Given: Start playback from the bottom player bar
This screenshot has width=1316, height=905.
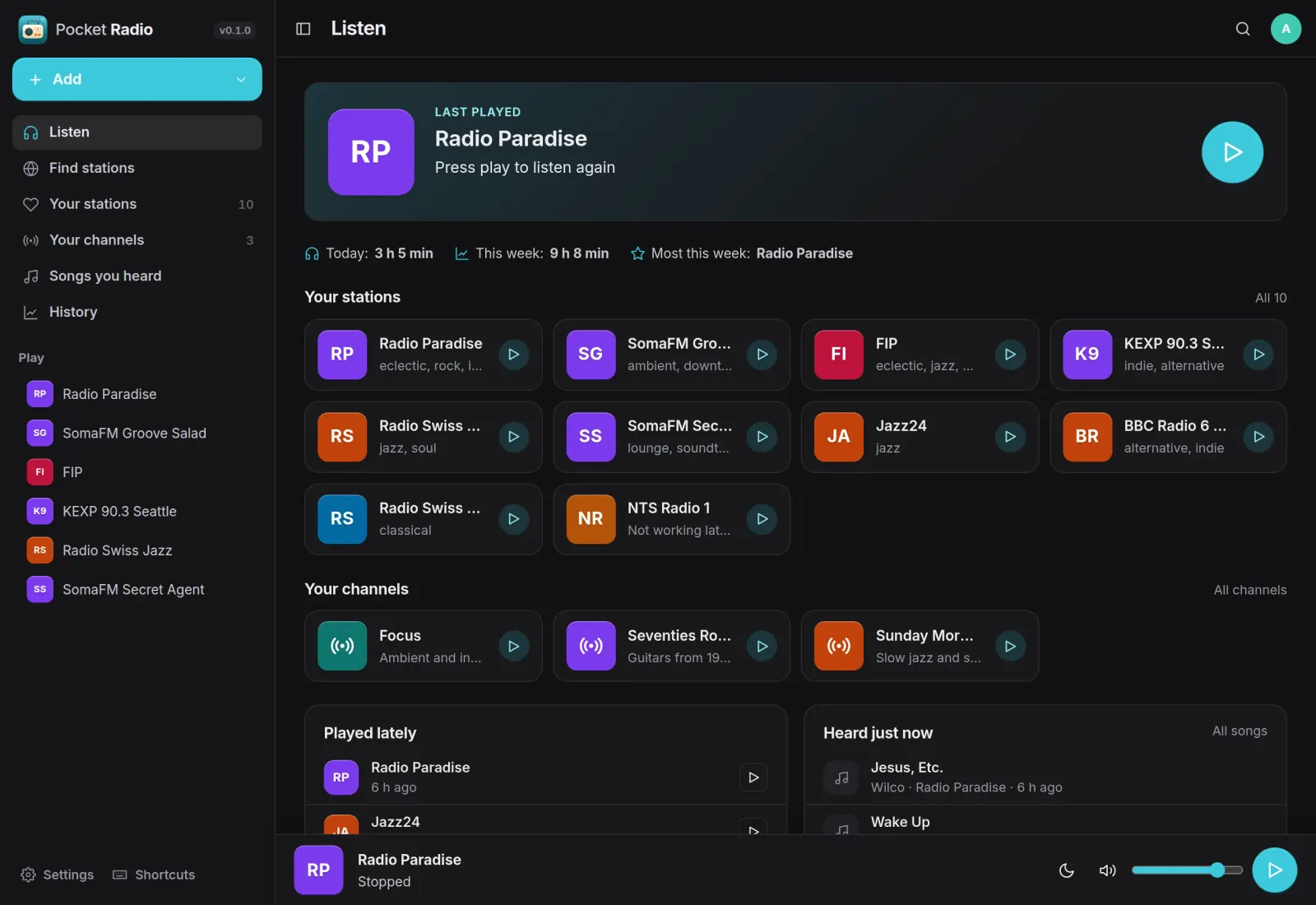Looking at the screenshot, I should click(x=1274, y=870).
